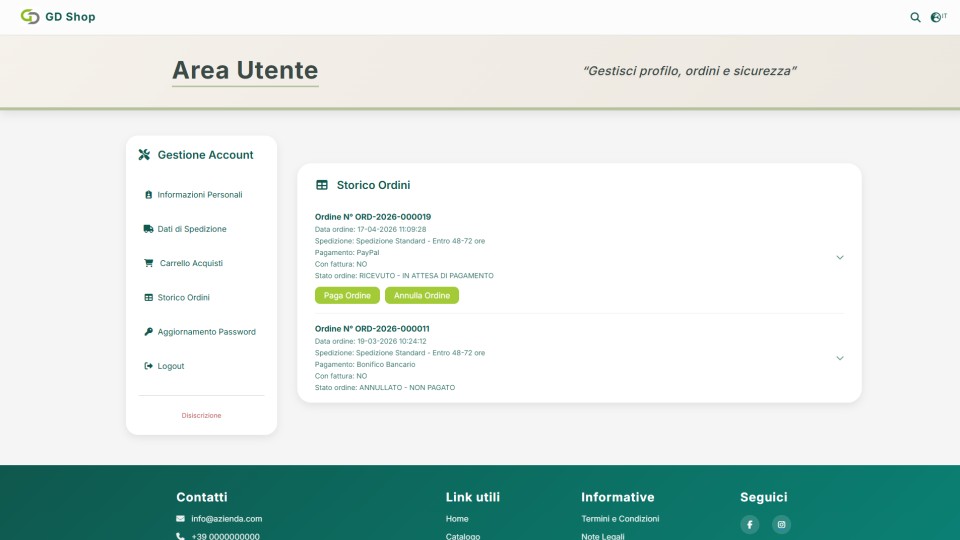Click the Paga Ordine button
Image resolution: width=960 pixels, height=540 pixels.
(347, 296)
